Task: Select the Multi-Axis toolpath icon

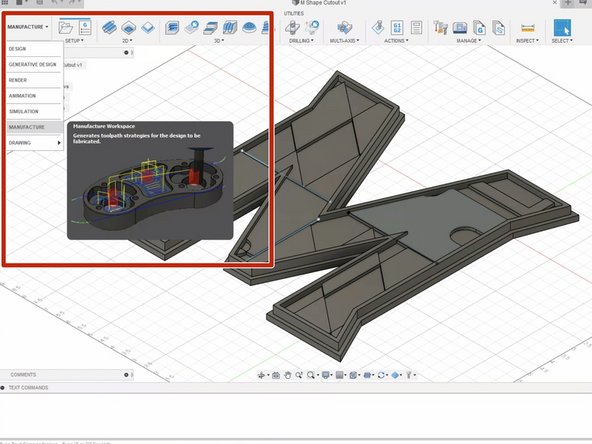Action: (x=344, y=28)
